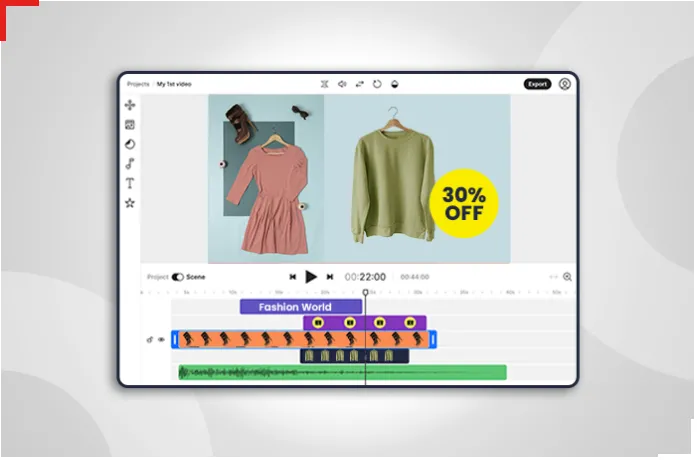
Task: Click the track audio toggle icon
Action: click(x=150, y=340)
